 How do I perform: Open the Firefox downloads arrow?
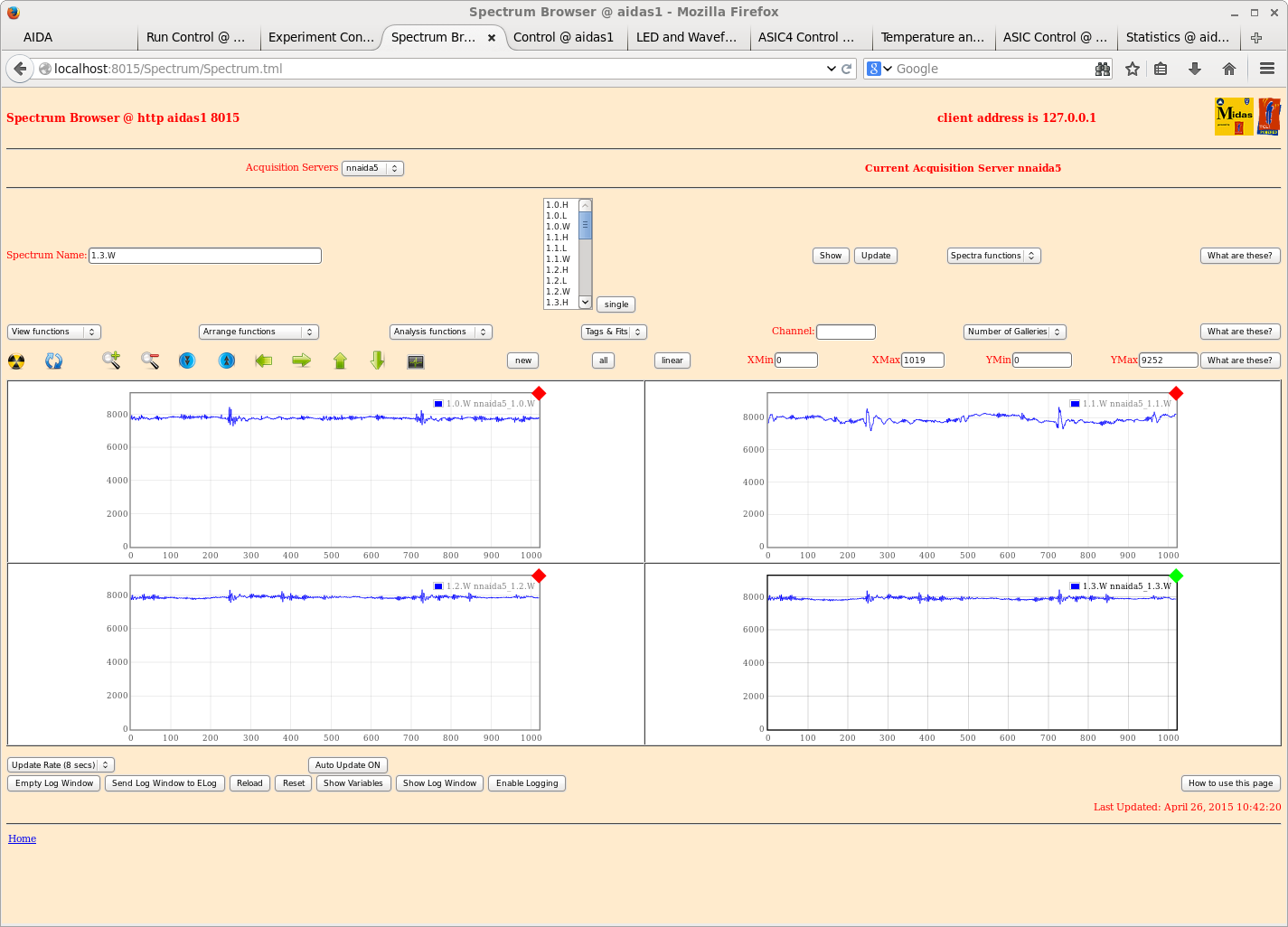[x=1195, y=69]
